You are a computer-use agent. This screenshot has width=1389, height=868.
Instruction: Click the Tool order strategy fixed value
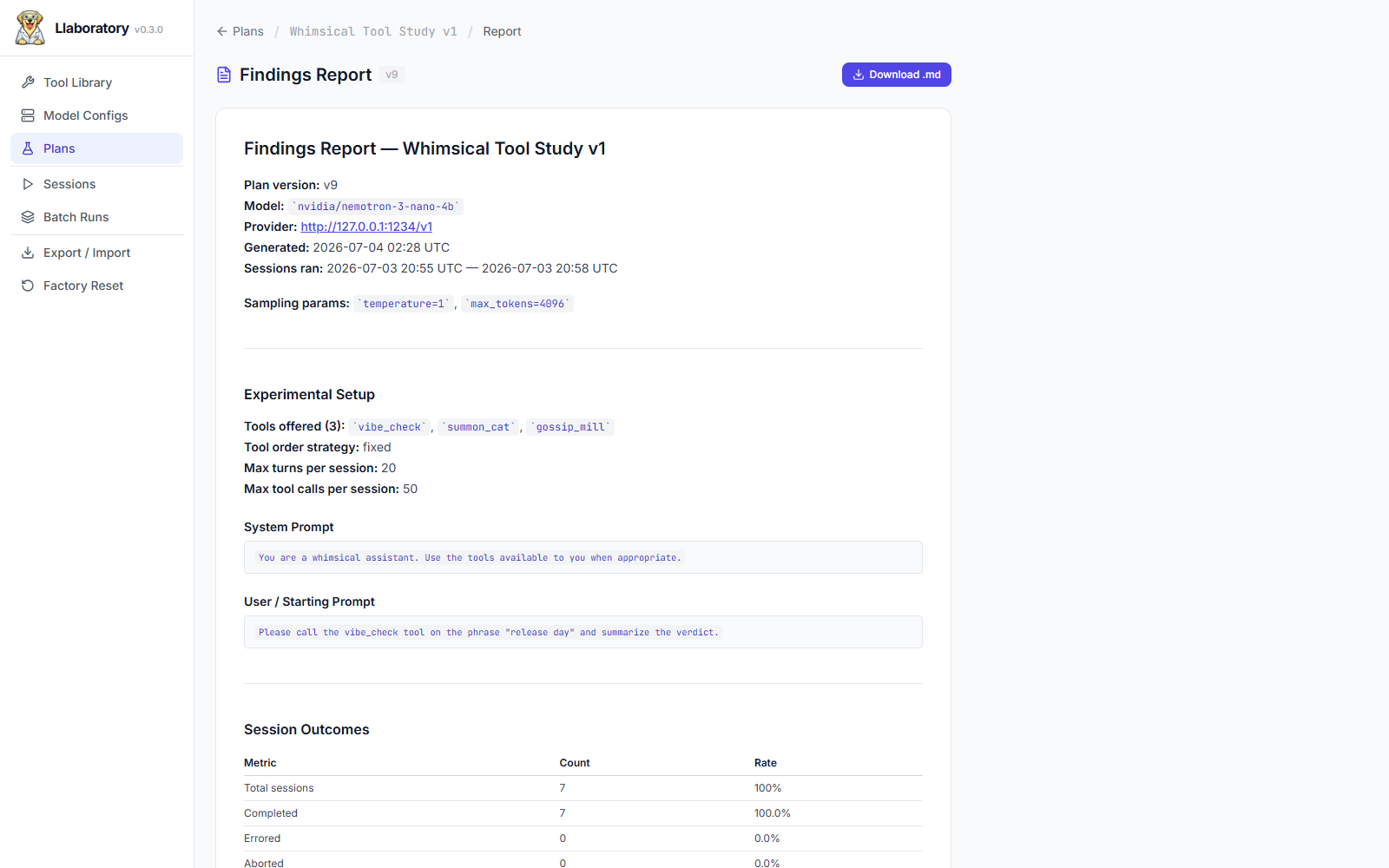tap(377, 447)
